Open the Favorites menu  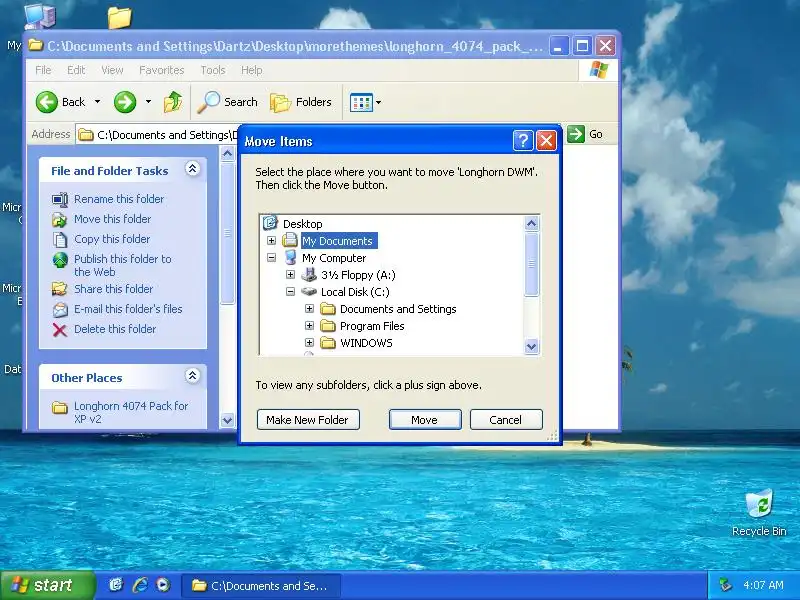coord(162,70)
